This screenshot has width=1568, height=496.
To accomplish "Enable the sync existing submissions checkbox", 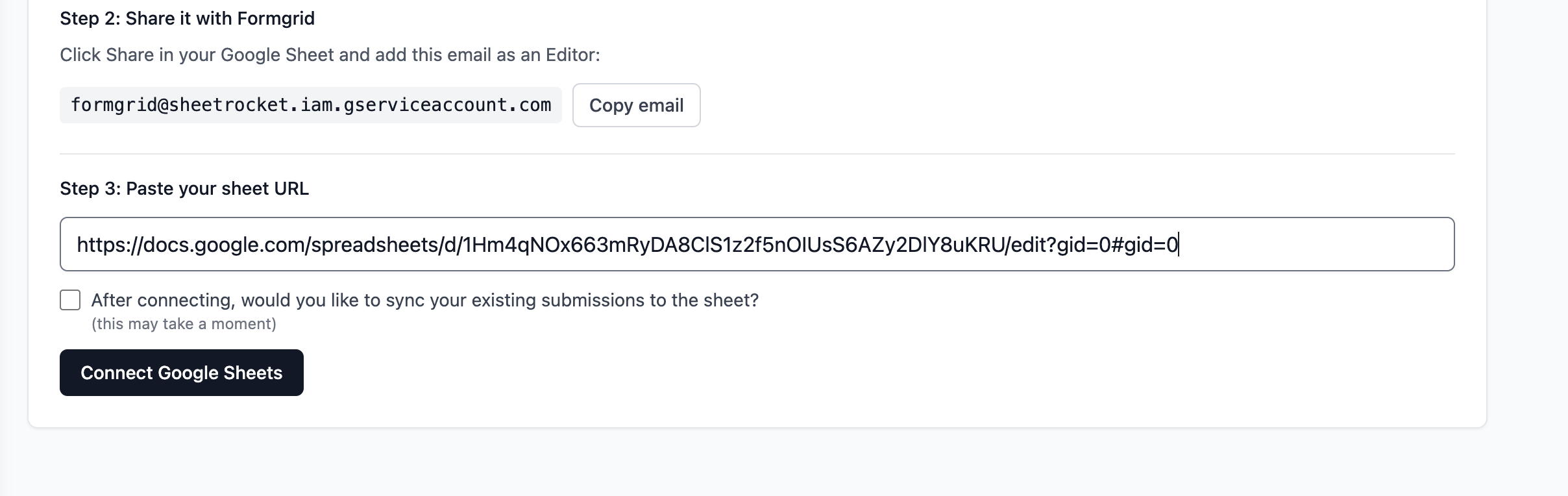I will (70, 300).
